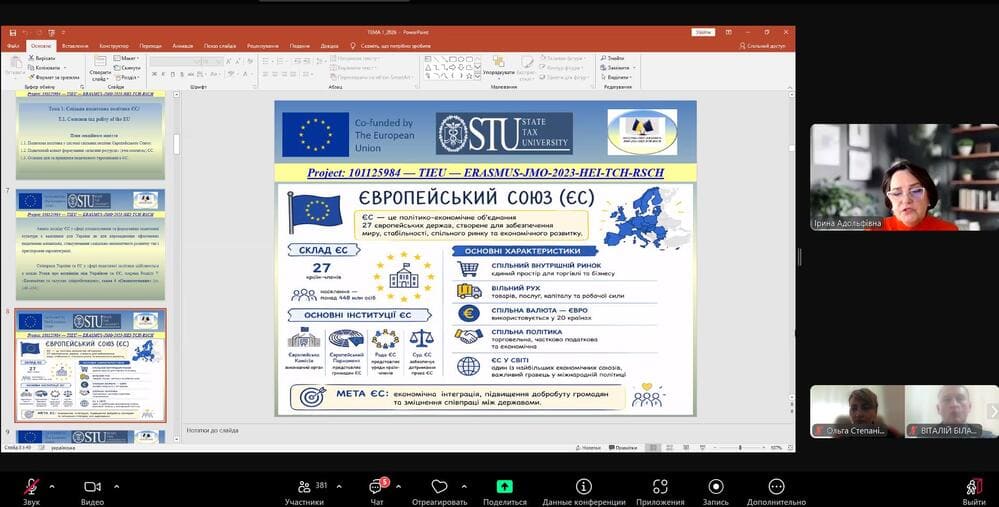Select Ольга Степані... participant video tile

click(x=858, y=411)
